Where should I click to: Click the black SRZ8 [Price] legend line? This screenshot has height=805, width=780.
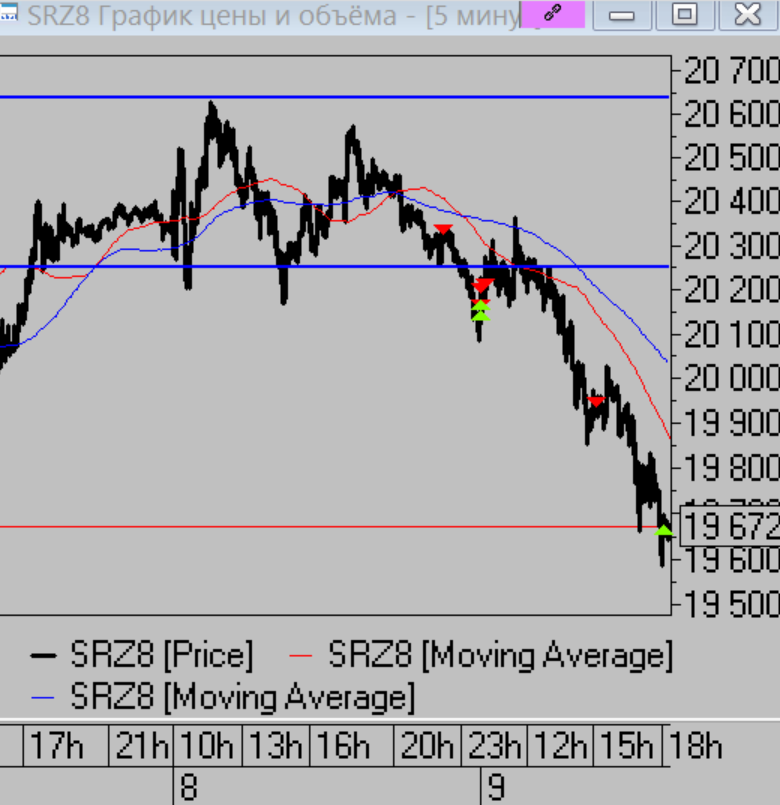tap(43, 656)
